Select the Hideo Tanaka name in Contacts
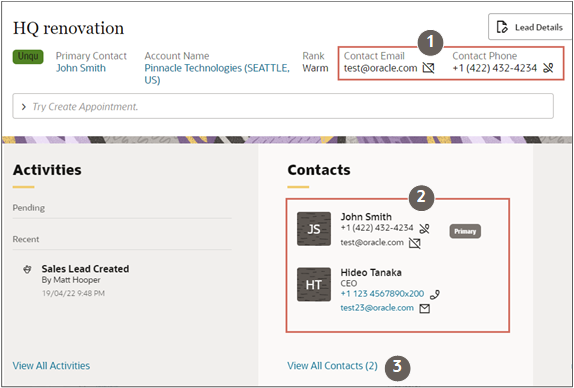The image size is (574, 388). pos(371,272)
